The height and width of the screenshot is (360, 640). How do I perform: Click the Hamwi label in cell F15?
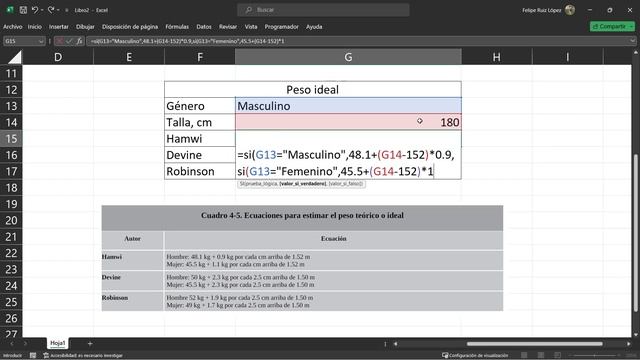(200, 139)
